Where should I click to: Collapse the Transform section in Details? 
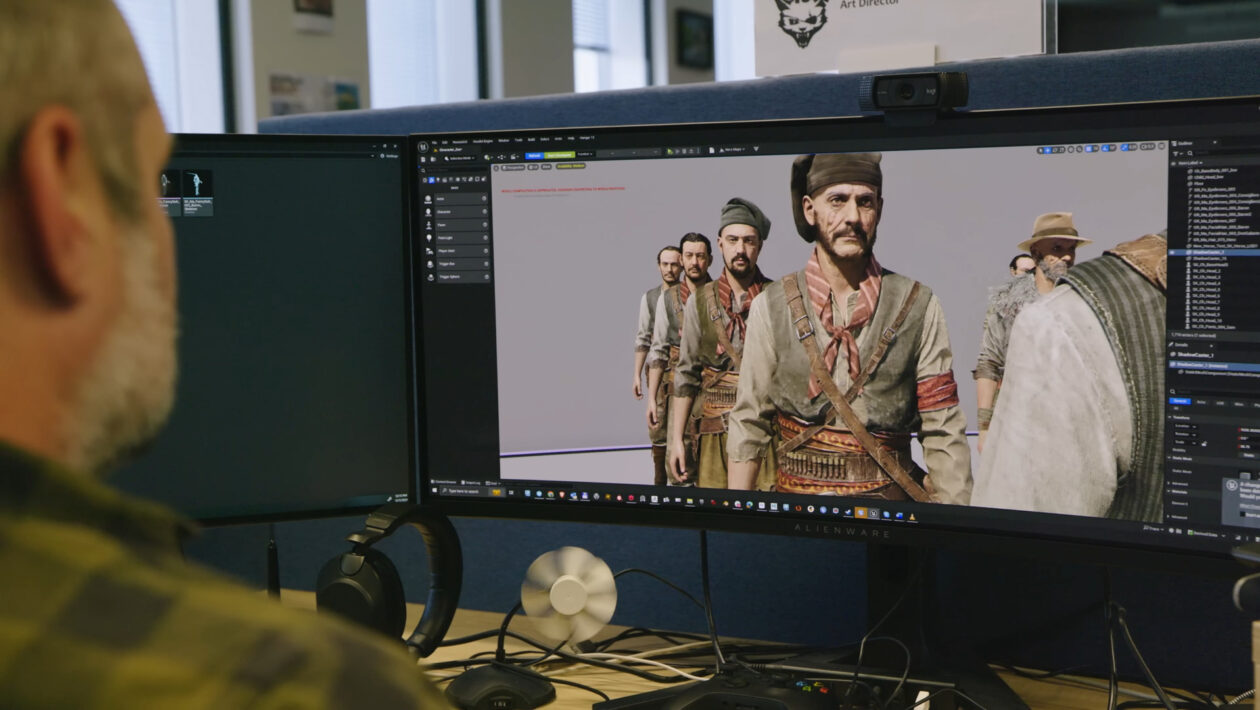1169,417
